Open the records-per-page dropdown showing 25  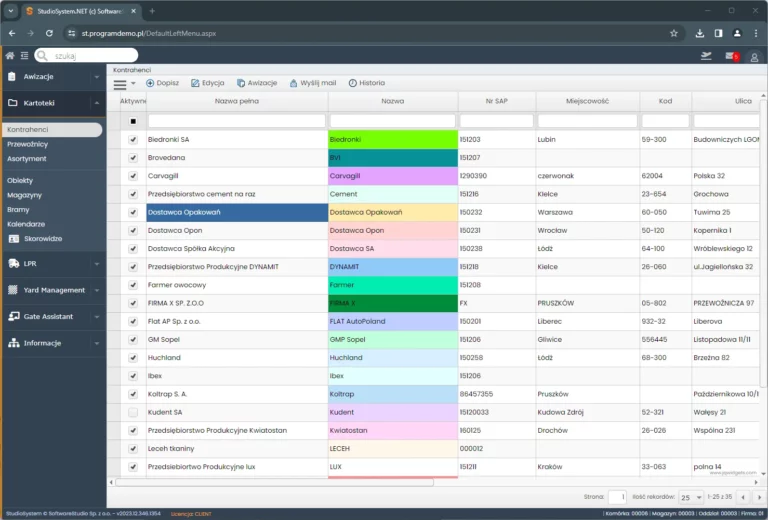click(x=689, y=497)
